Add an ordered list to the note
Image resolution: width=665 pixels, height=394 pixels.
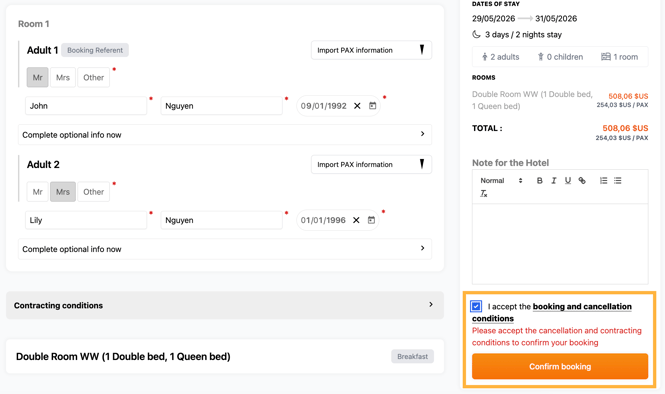pyautogui.click(x=603, y=181)
